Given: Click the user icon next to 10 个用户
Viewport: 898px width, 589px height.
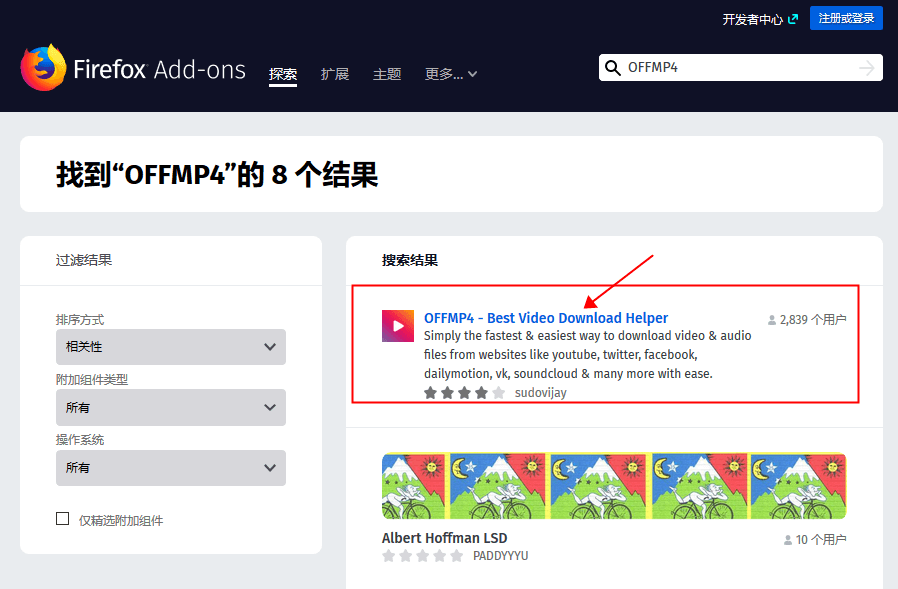Looking at the screenshot, I should click(788, 540).
